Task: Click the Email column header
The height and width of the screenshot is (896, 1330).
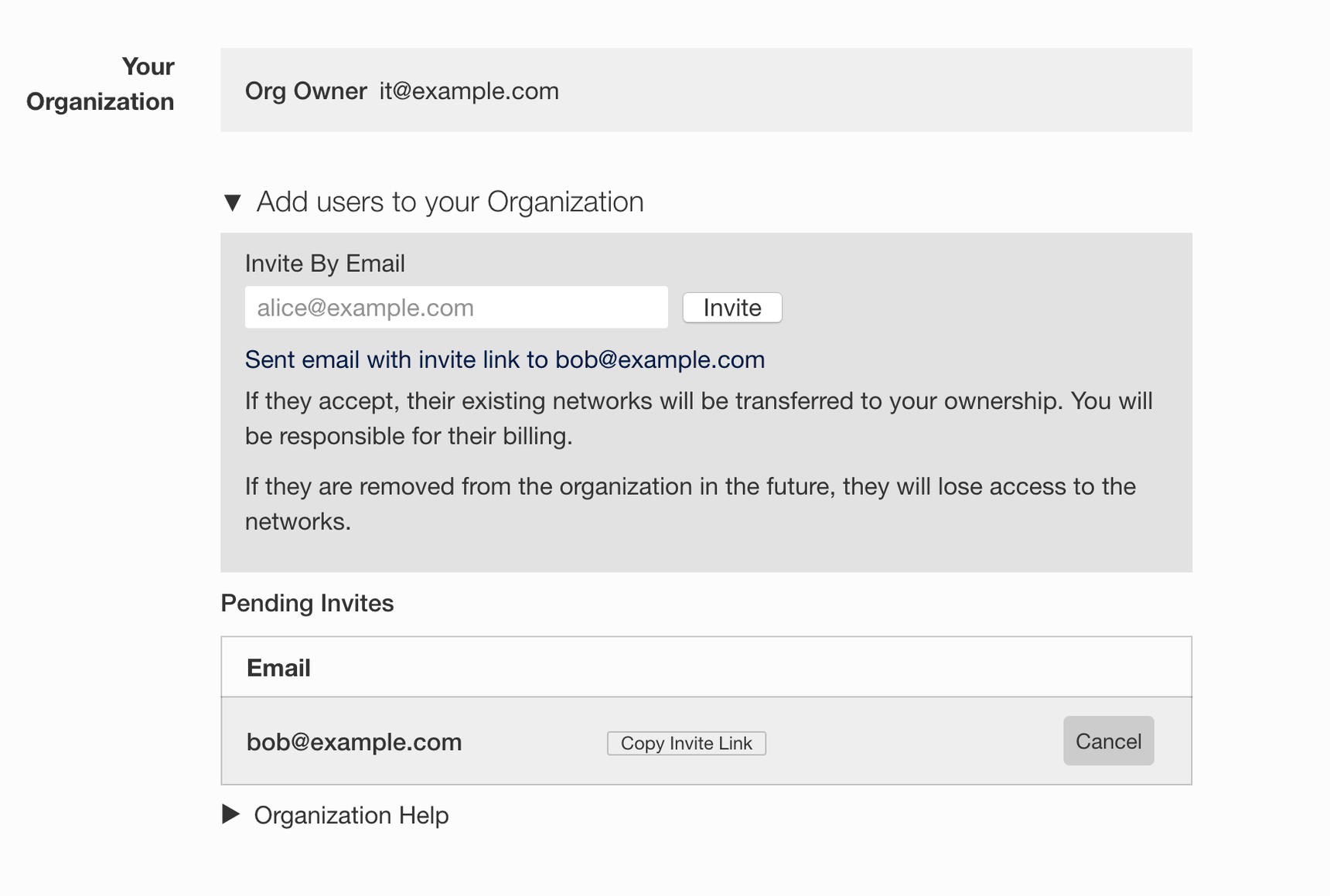Action: pyautogui.click(x=278, y=666)
